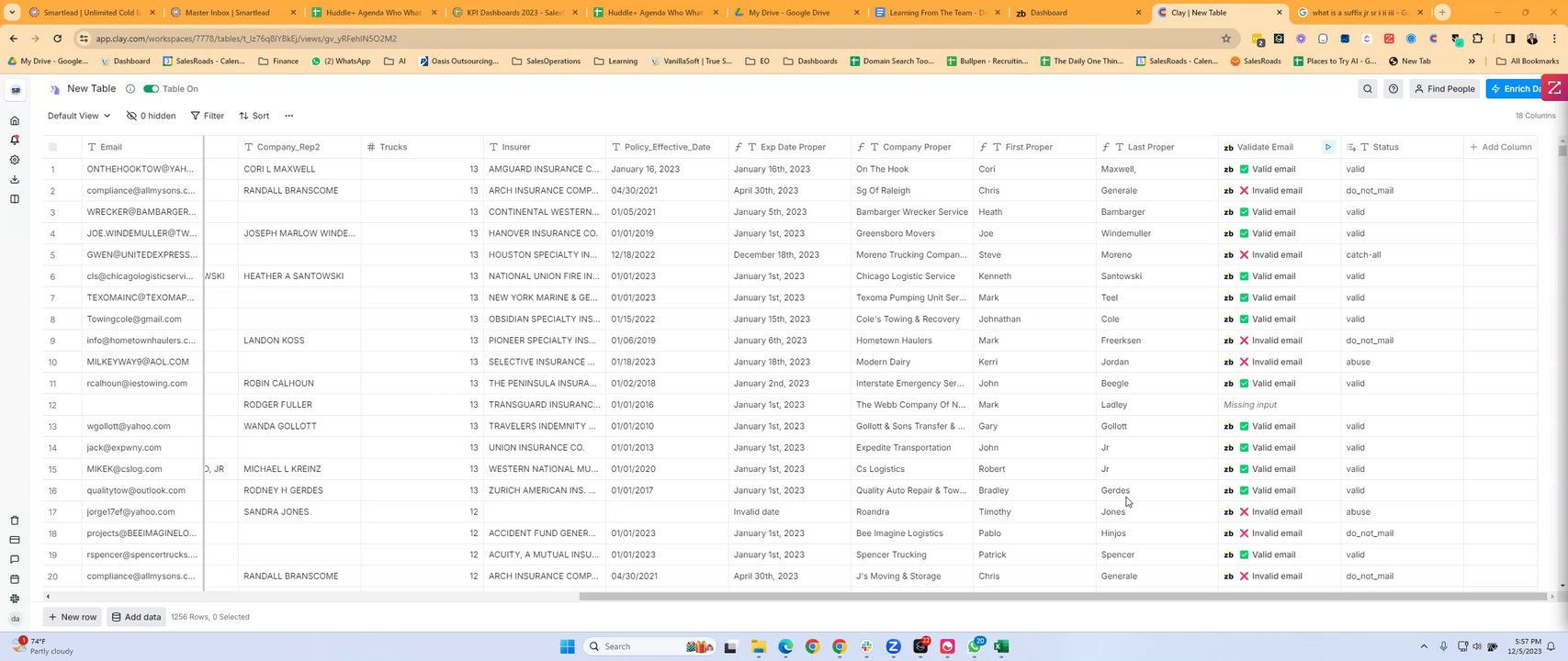This screenshot has height=661, width=1568.
Task: Click the SR workspace logo in sidebar
Action: (x=16, y=90)
